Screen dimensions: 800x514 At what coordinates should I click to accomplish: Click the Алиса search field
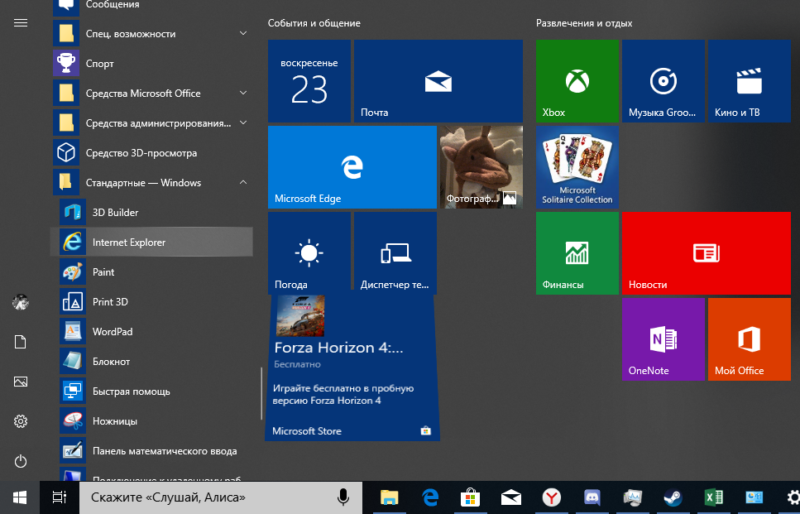220,497
